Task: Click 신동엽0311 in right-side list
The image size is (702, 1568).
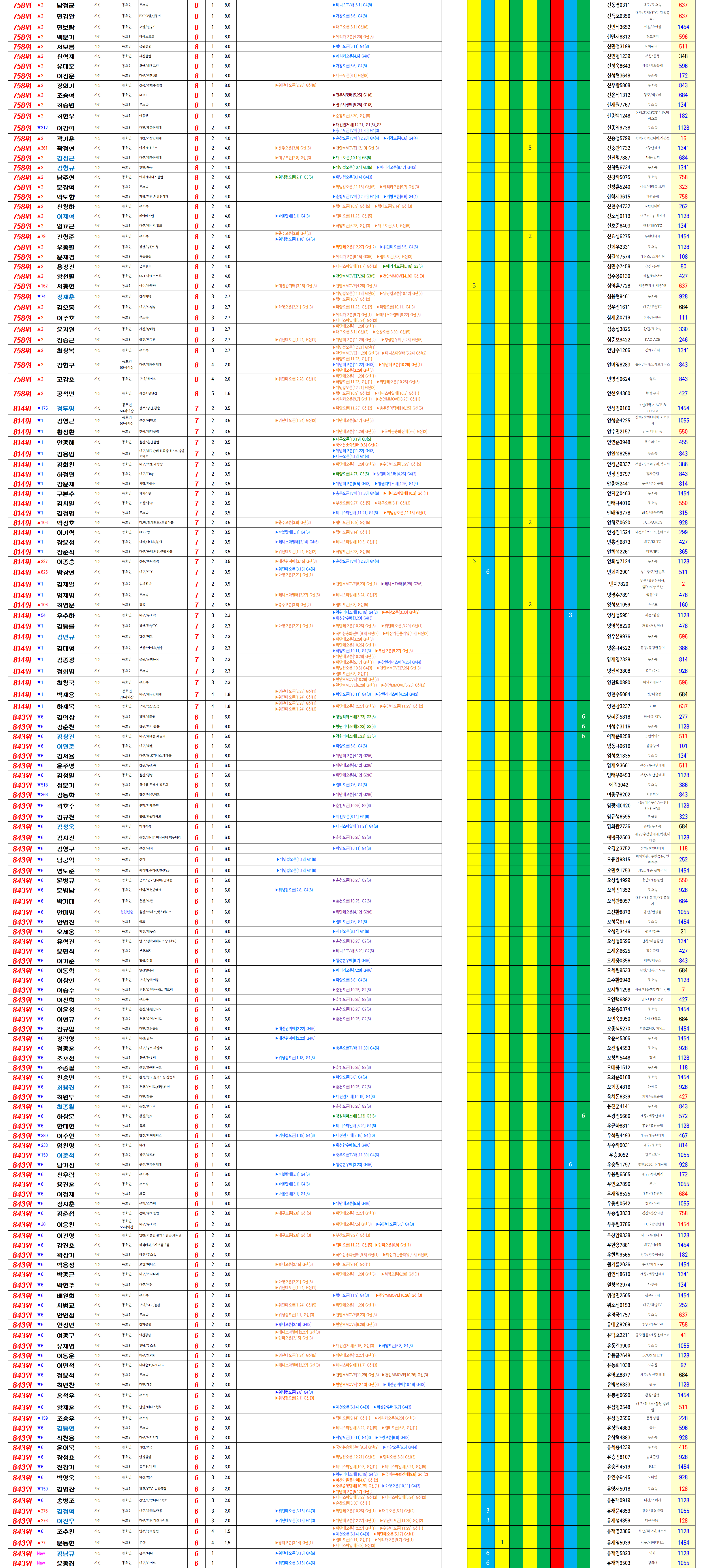Action: coord(618,5)
